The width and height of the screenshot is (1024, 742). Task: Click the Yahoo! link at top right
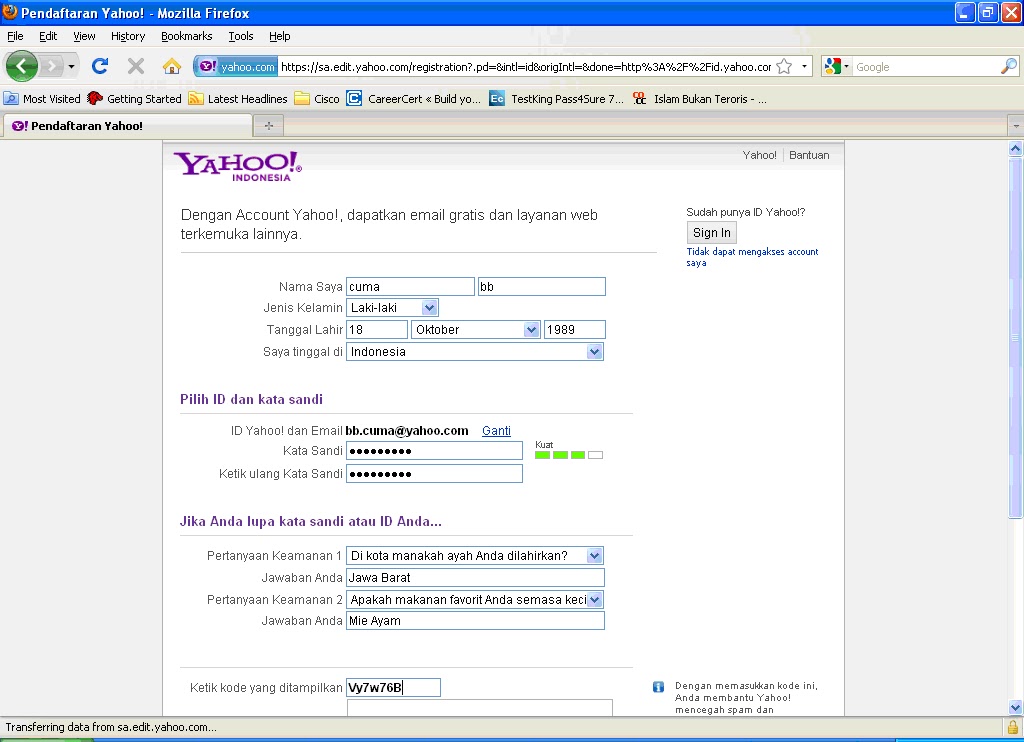click(759, 155)
